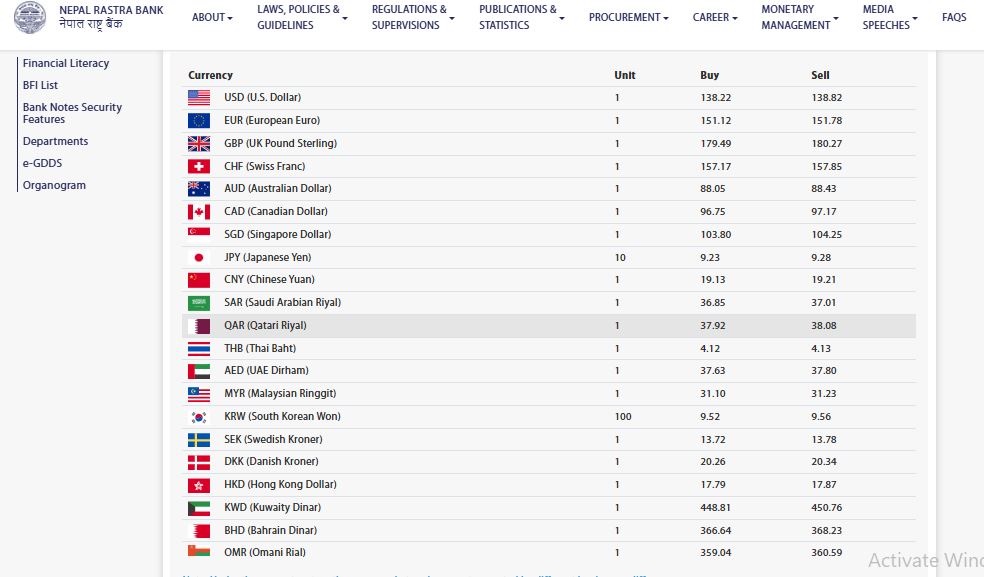Expand Monetary Management dropdown
This screenshot has width=984, height=577.
[x=800, y=17]
